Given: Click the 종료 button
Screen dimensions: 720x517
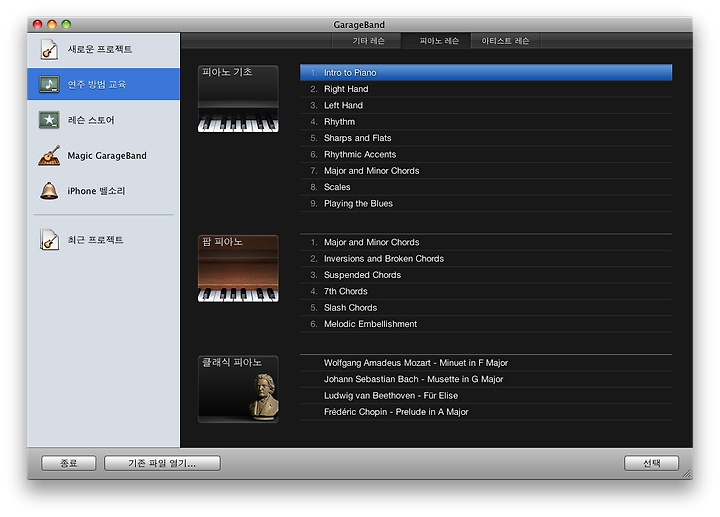Looking at the screenshot, I should pyautogui.click(x=69, y=463).
